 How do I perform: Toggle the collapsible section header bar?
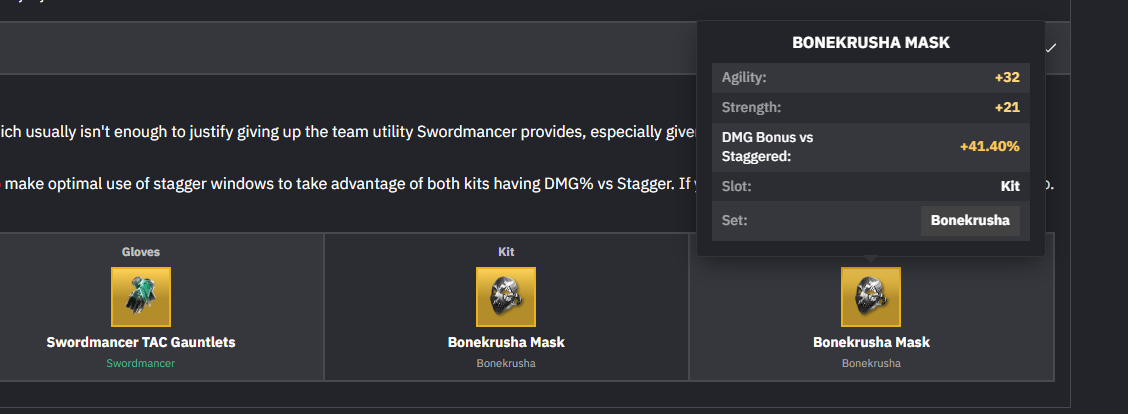pos(350,47)
